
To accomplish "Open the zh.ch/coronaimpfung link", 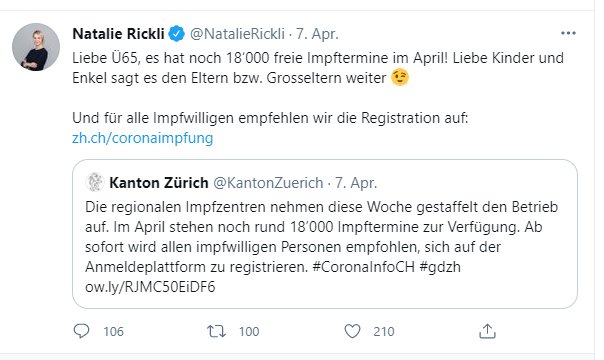I will pyautogui.click(x=143, y=138).
